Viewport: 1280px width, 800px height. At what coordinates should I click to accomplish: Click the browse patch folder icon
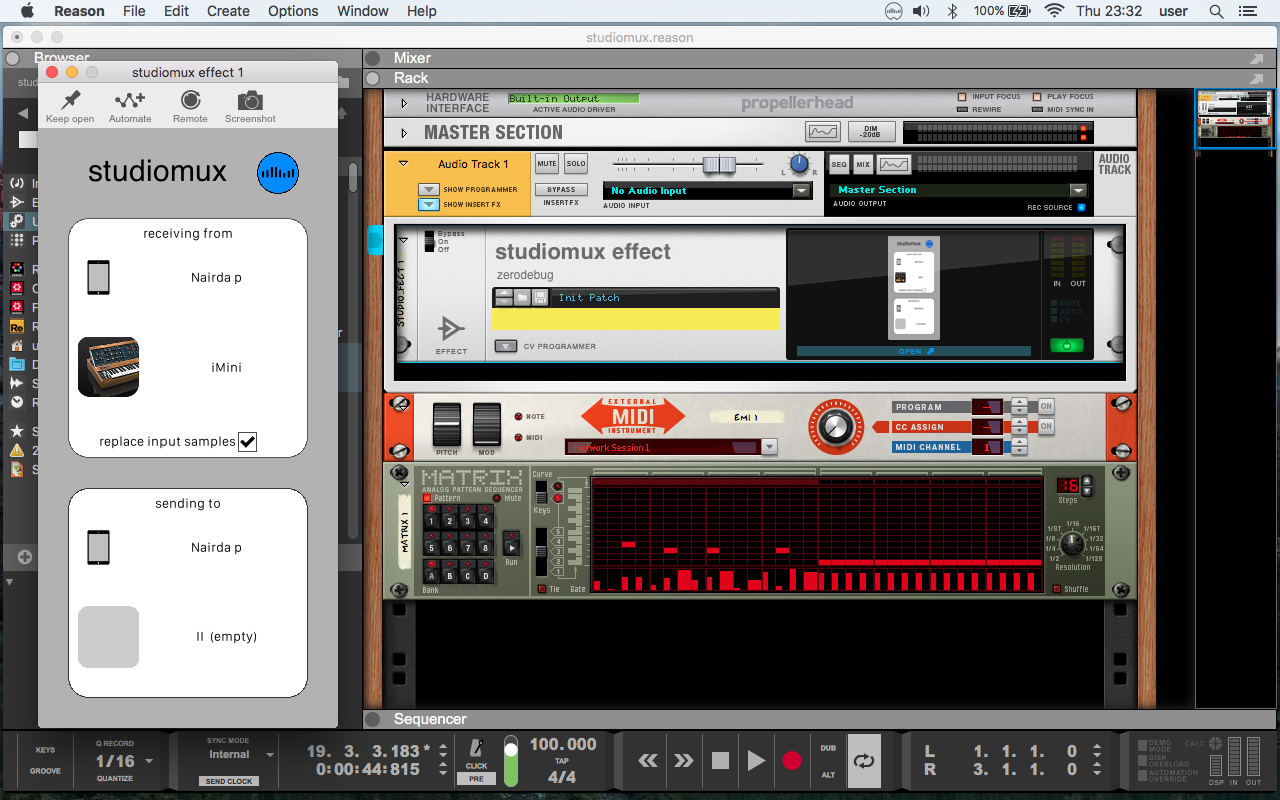[522, 297]
